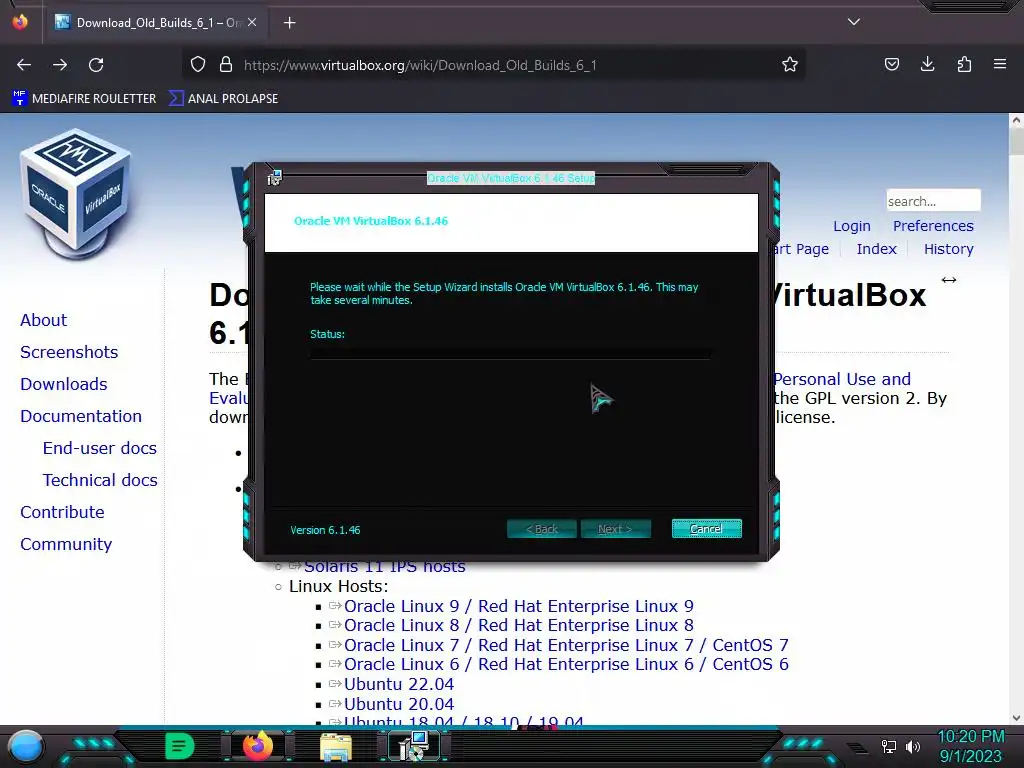
Task: Open the extensions puzzle icon
Action: [964, 65]
